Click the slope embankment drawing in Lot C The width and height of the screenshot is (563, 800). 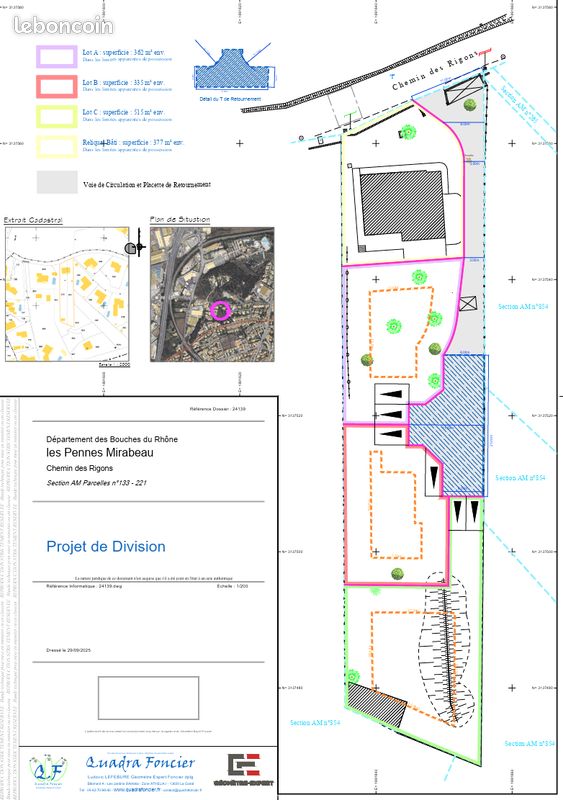point(447,649)
